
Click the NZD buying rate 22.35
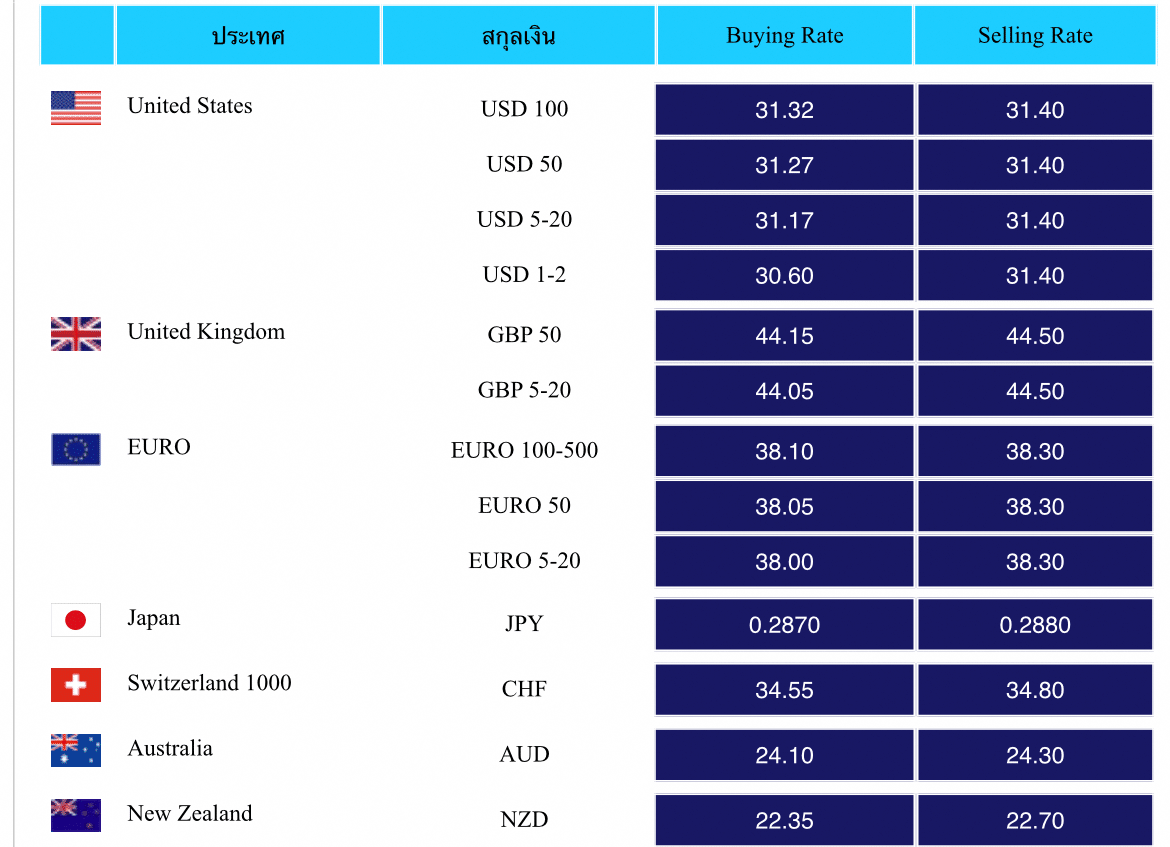(x=784, y=820)
